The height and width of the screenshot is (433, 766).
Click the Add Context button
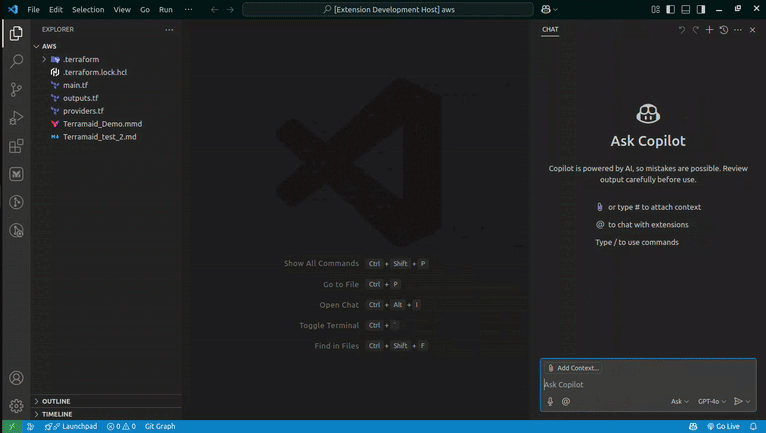573,368
